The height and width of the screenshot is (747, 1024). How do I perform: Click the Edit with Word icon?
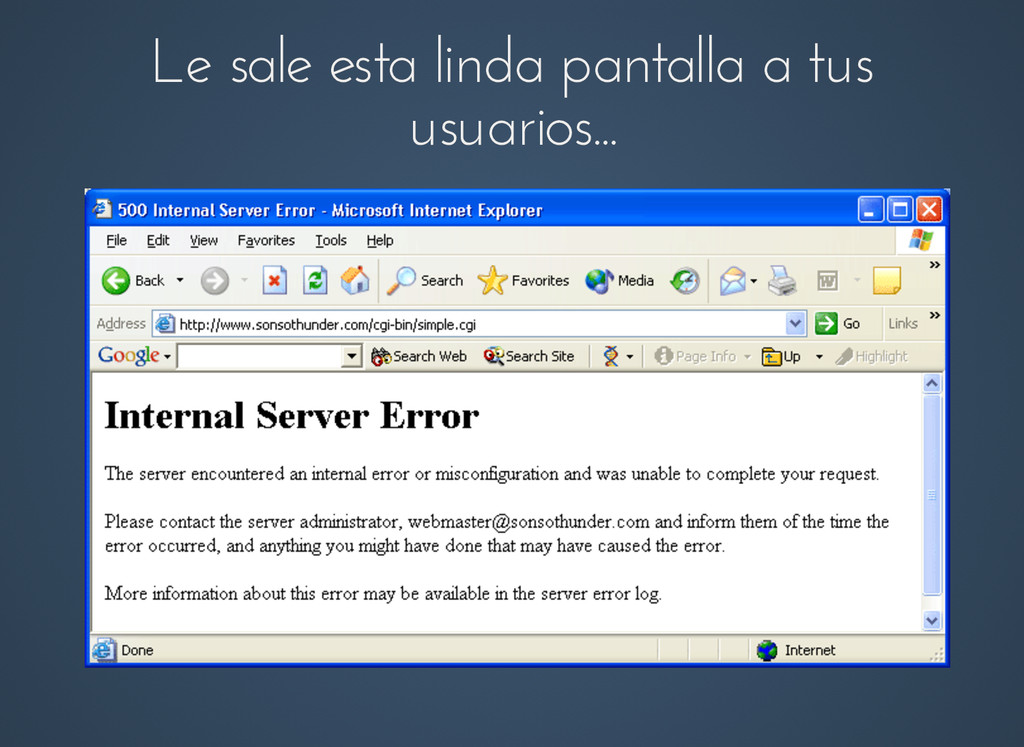coord(827,281)
